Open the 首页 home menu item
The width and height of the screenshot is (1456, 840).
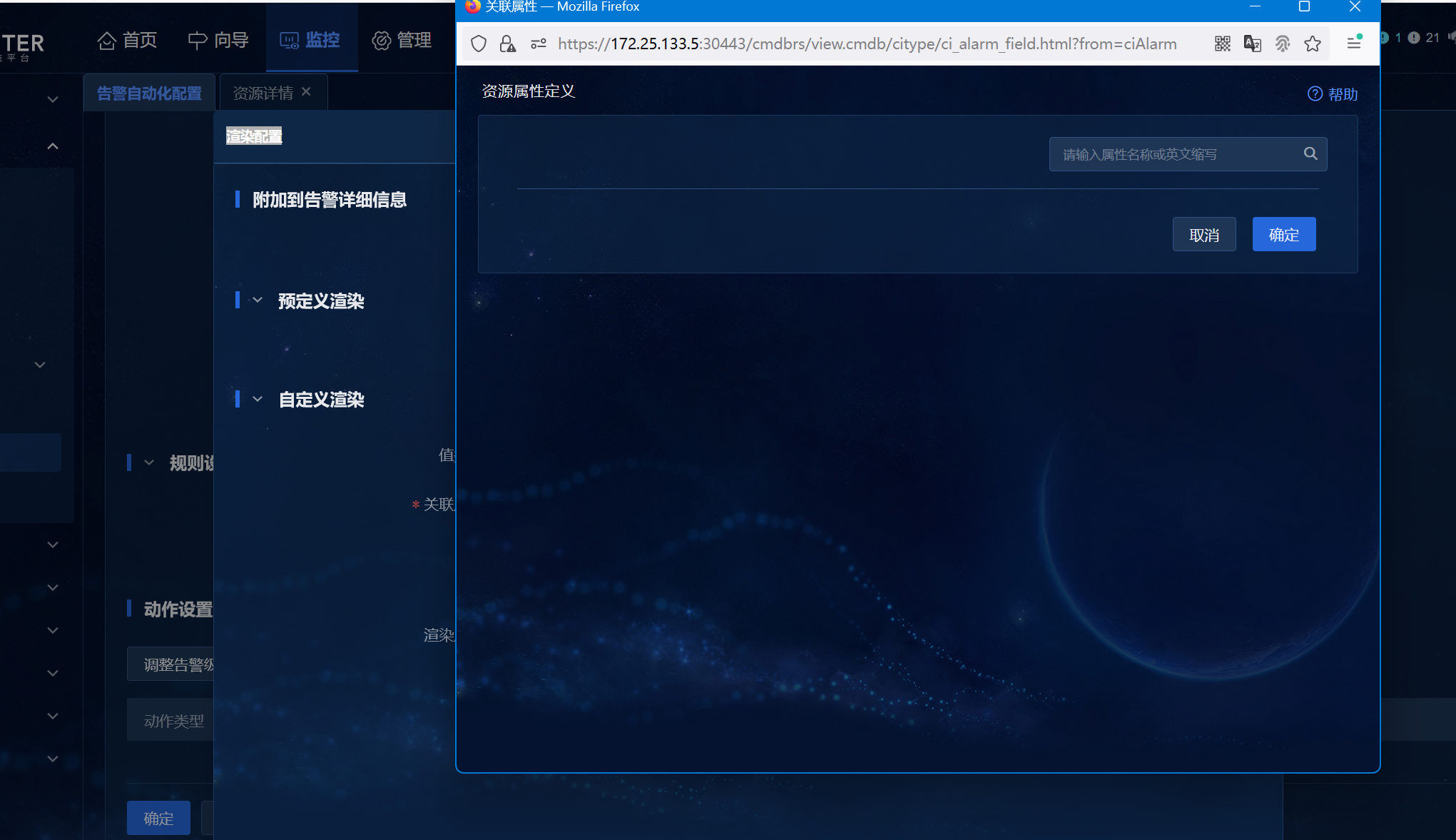pos(128,40)
